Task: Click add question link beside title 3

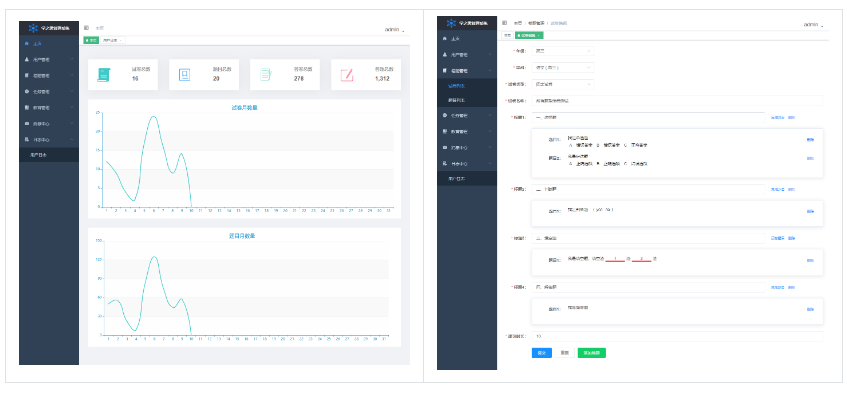Action: point(777,238)
